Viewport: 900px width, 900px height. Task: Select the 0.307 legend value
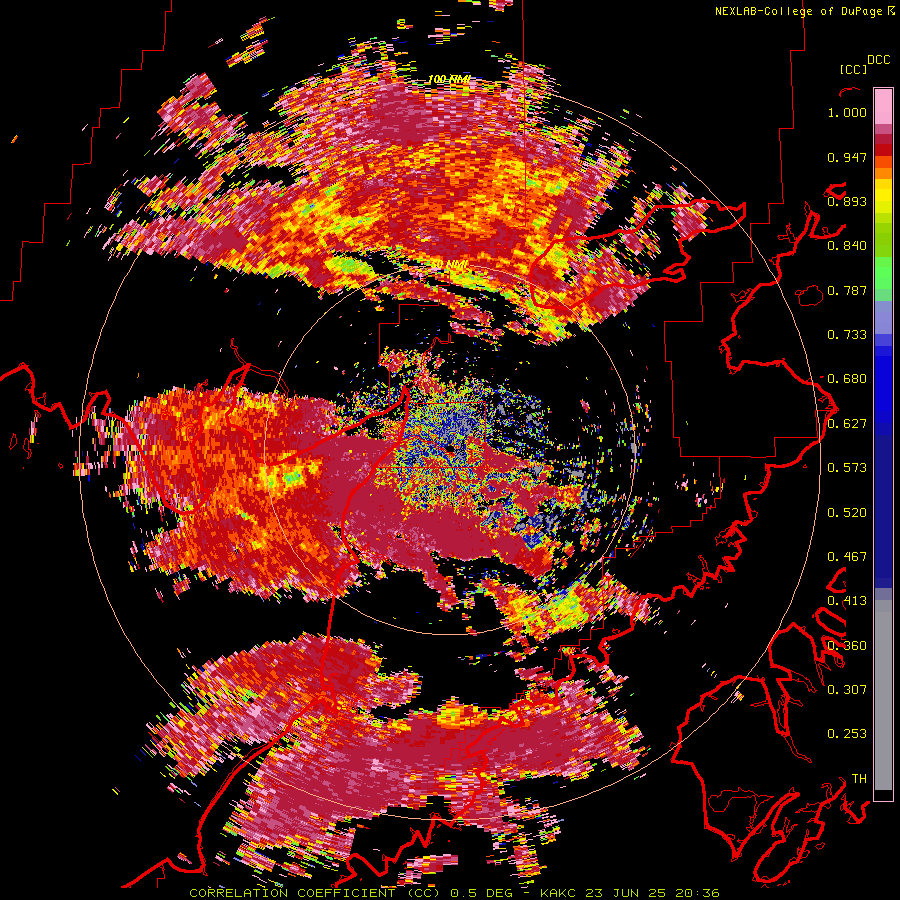(847, 689)
